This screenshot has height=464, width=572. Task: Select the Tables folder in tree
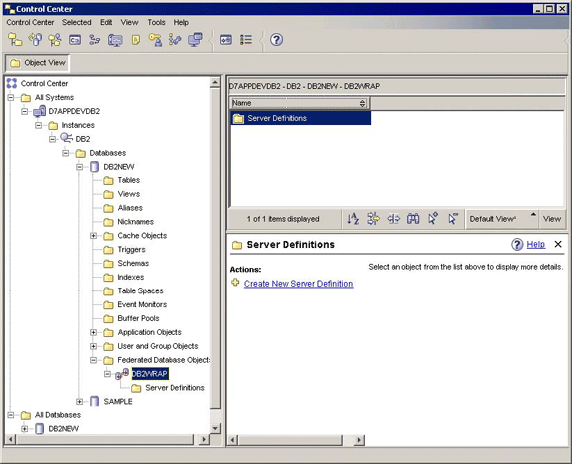[128, 180]
